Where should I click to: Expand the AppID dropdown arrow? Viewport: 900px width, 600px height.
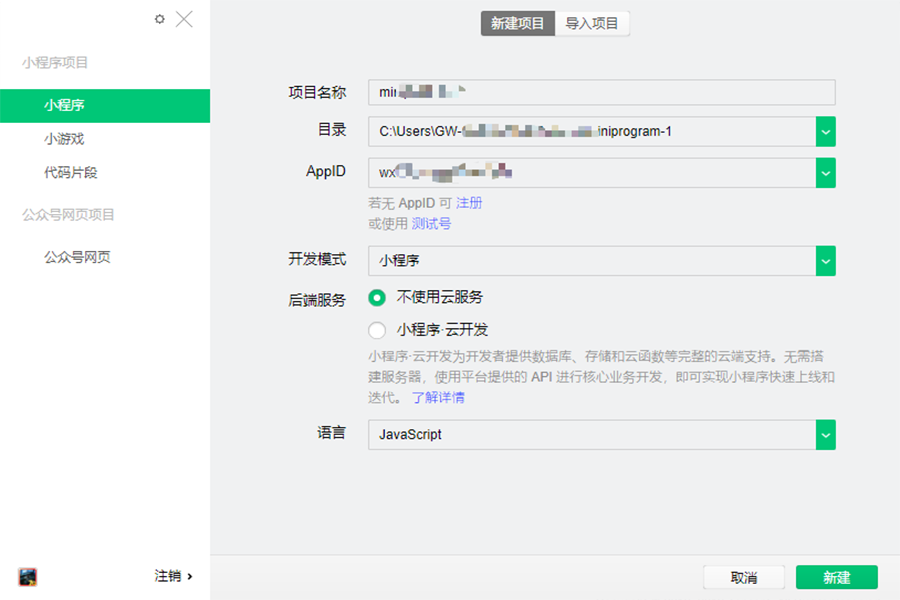point(825,173)
